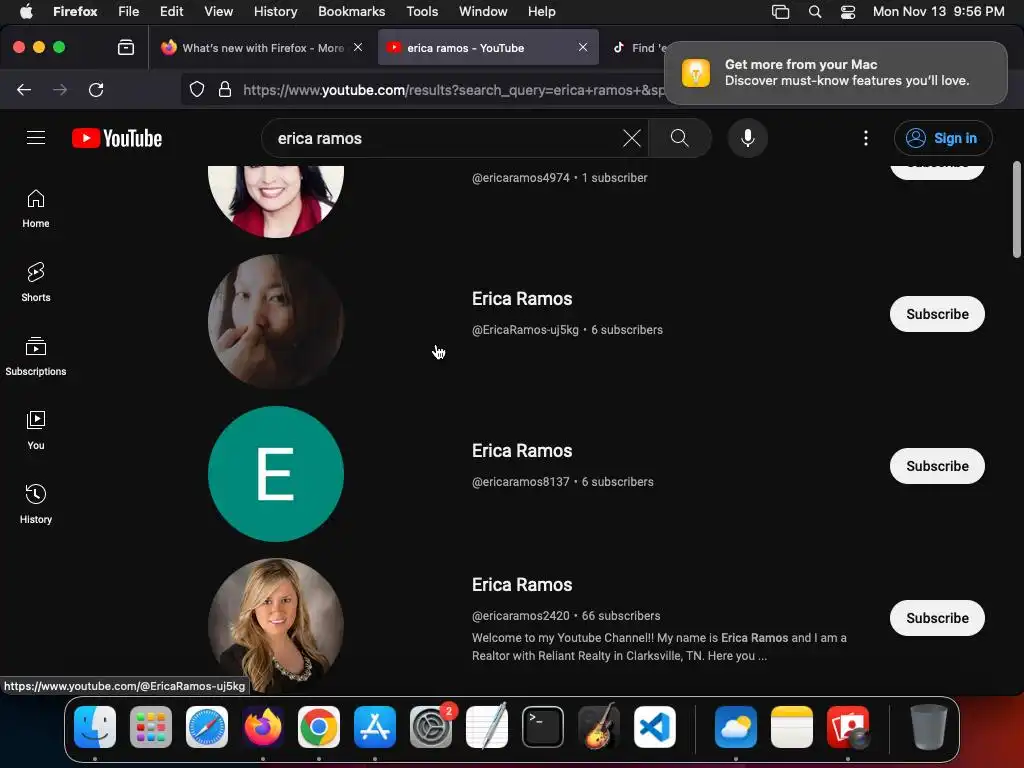
Task: Click the teal E channel avatar
Action: tap(276, 474)
